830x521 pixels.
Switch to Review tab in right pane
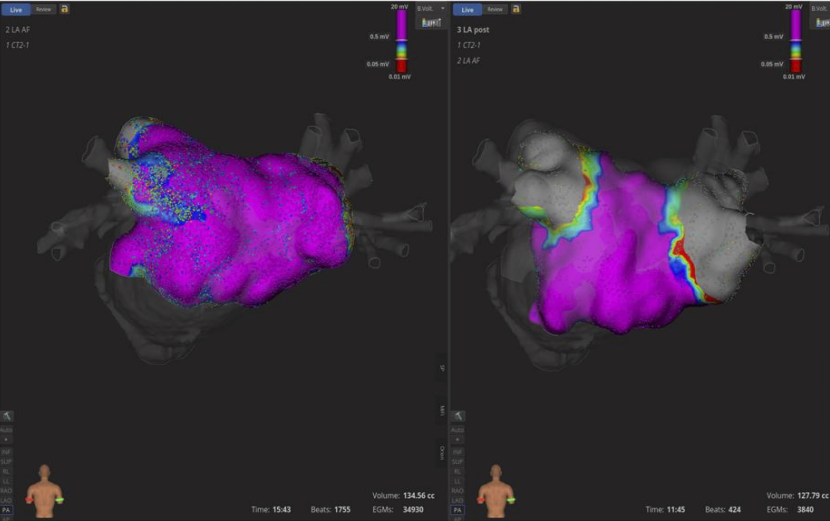tap(495, 9)
